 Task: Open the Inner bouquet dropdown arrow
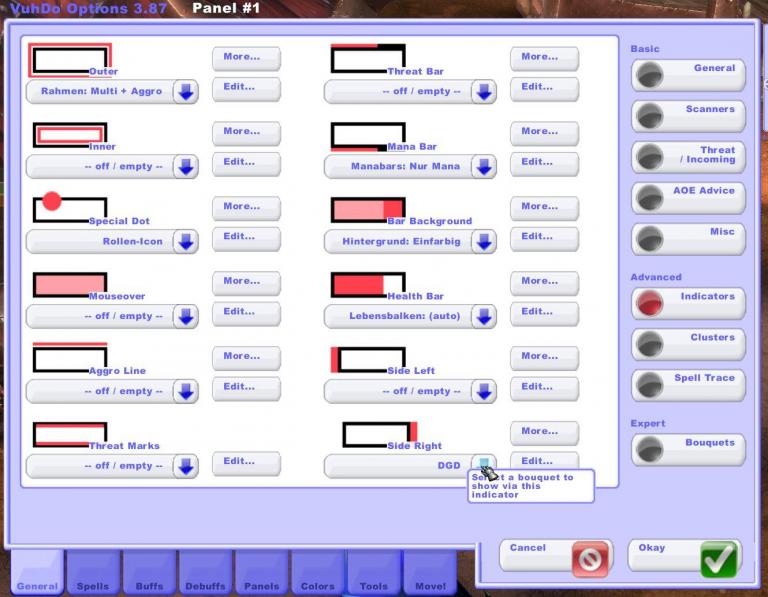click(x=186, y=167)
